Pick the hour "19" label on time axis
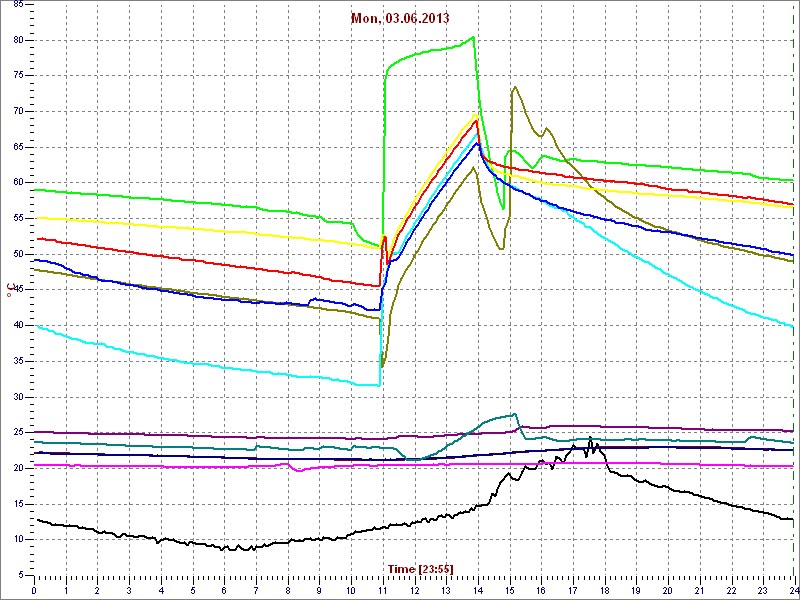Viewport: 800px width, 600px height. (x=636, y=590)
